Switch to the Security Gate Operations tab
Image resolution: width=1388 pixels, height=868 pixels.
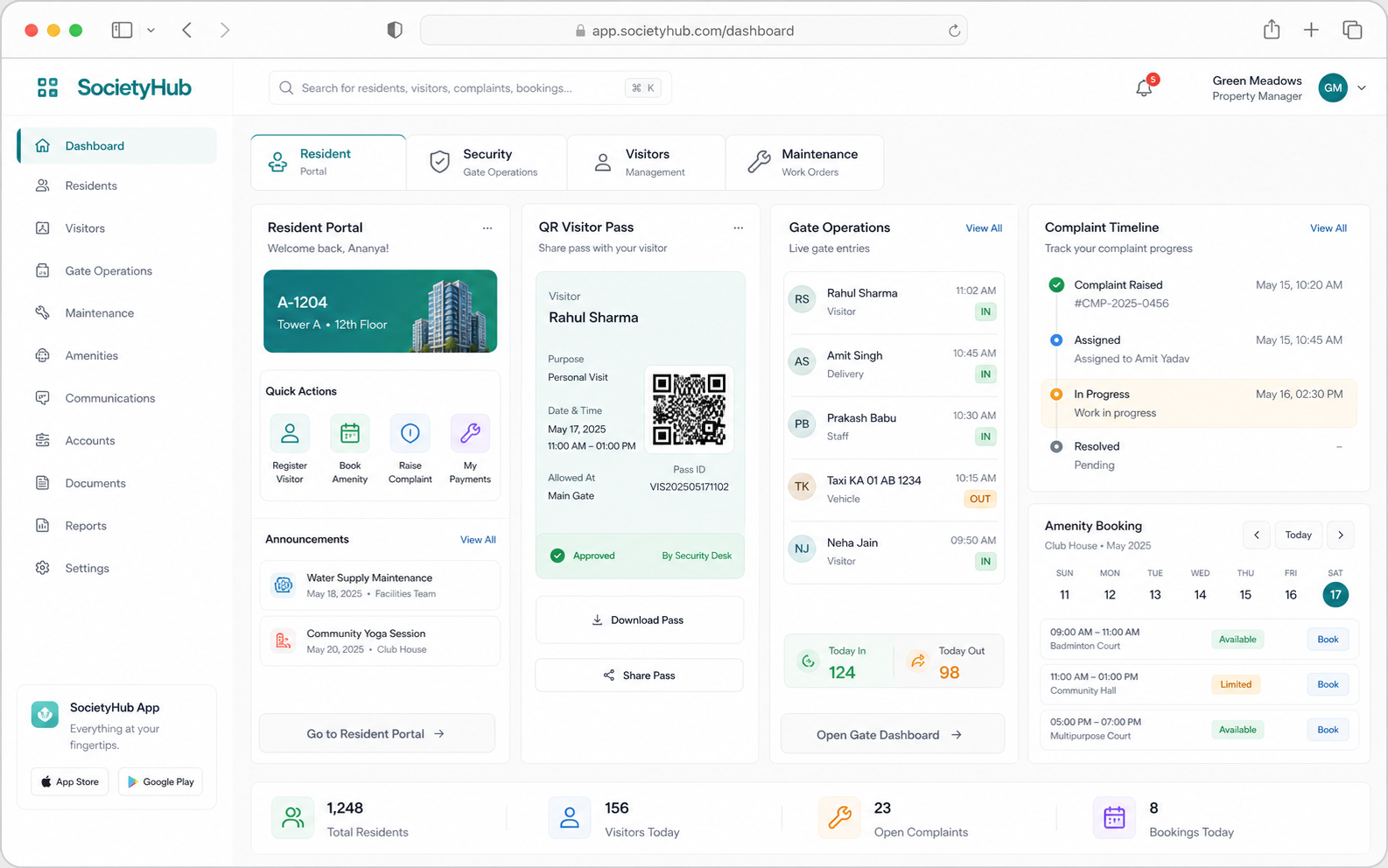point(487,162)
